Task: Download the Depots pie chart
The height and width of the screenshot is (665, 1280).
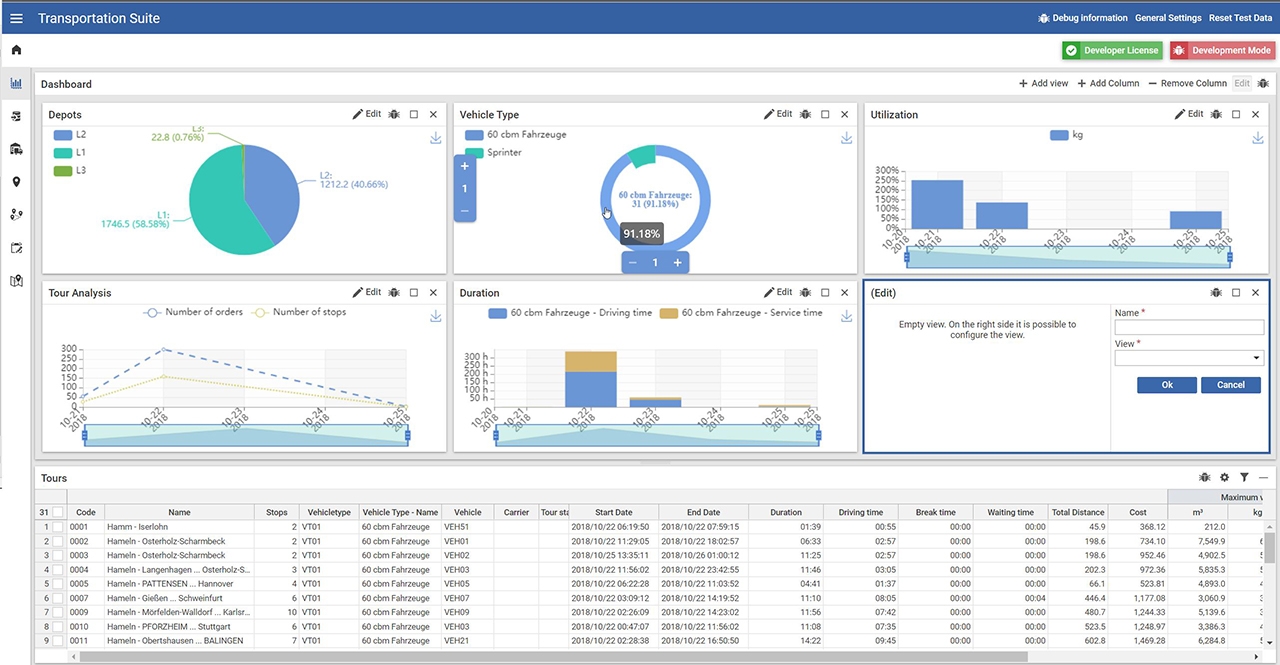Action: tap(436, 138)
